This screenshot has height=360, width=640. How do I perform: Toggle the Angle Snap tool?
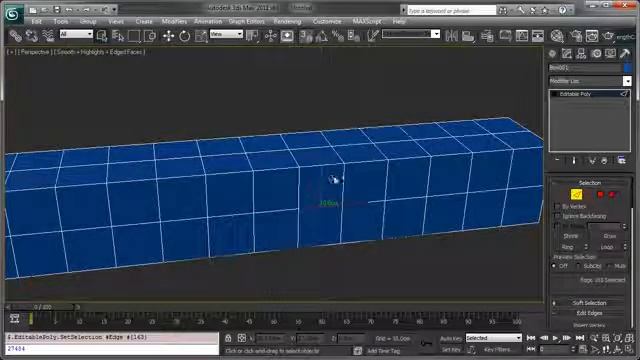(x=322, y=36)
